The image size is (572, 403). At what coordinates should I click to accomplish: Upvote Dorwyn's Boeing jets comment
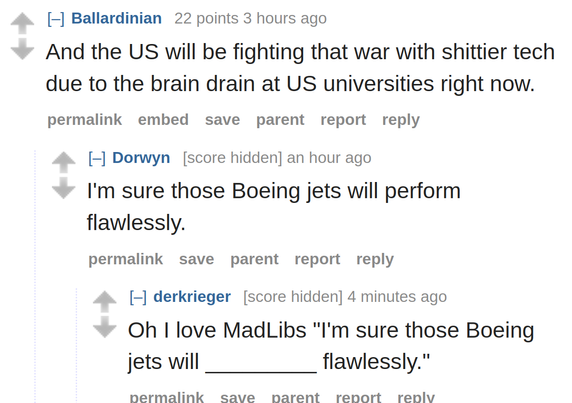(63, 162)
